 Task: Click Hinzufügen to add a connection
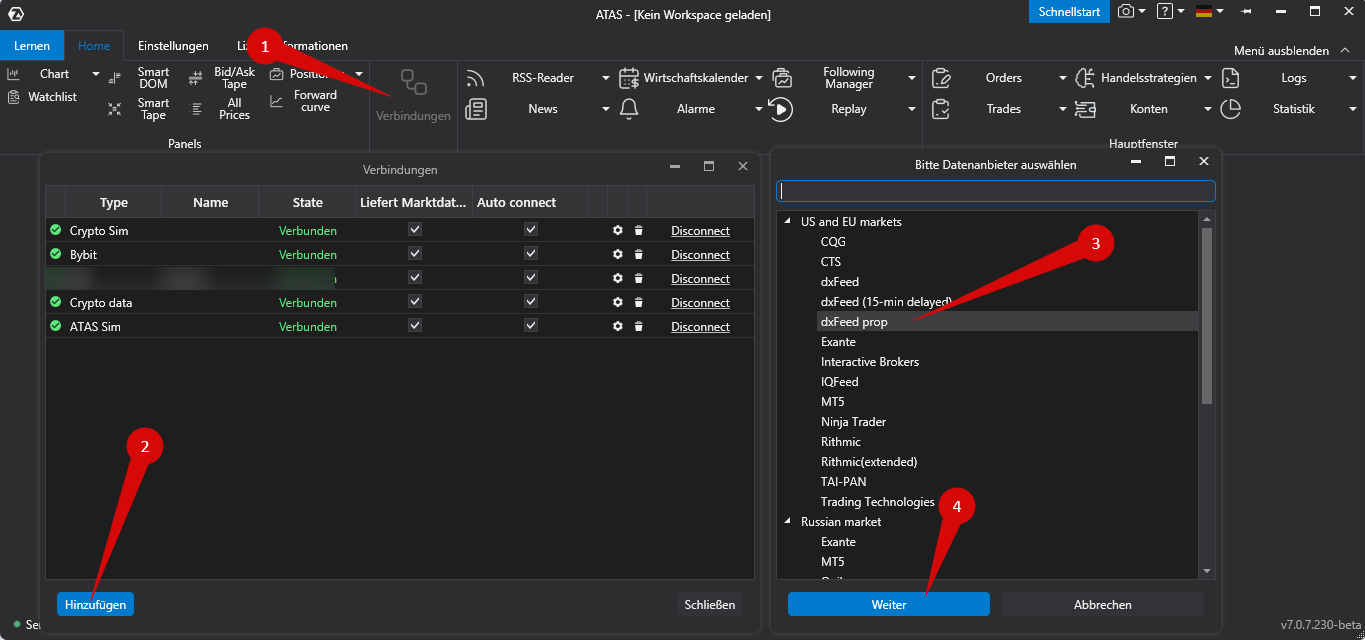coord(95,604)
